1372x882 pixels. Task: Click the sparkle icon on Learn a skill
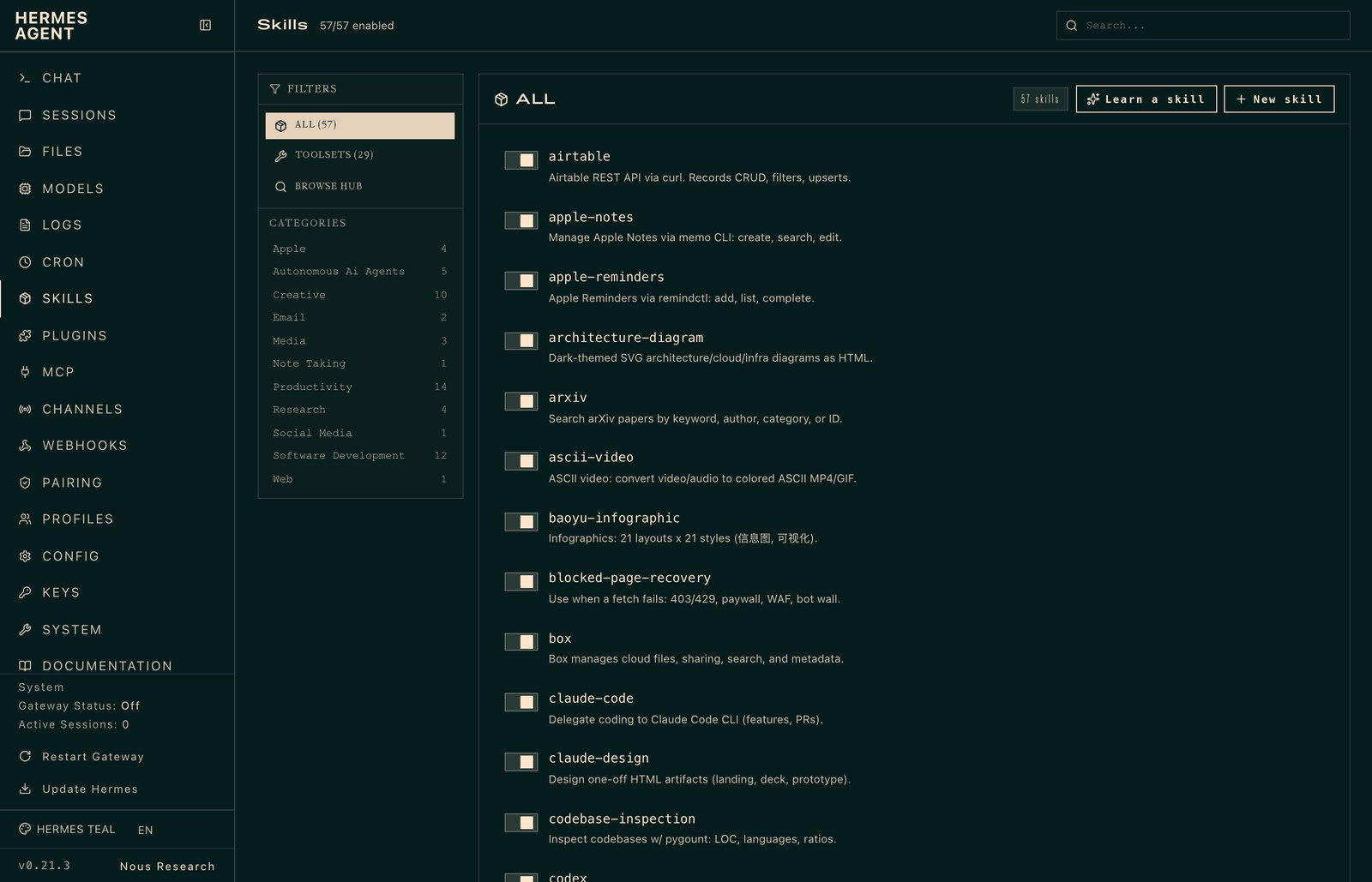pos(1093,99)
